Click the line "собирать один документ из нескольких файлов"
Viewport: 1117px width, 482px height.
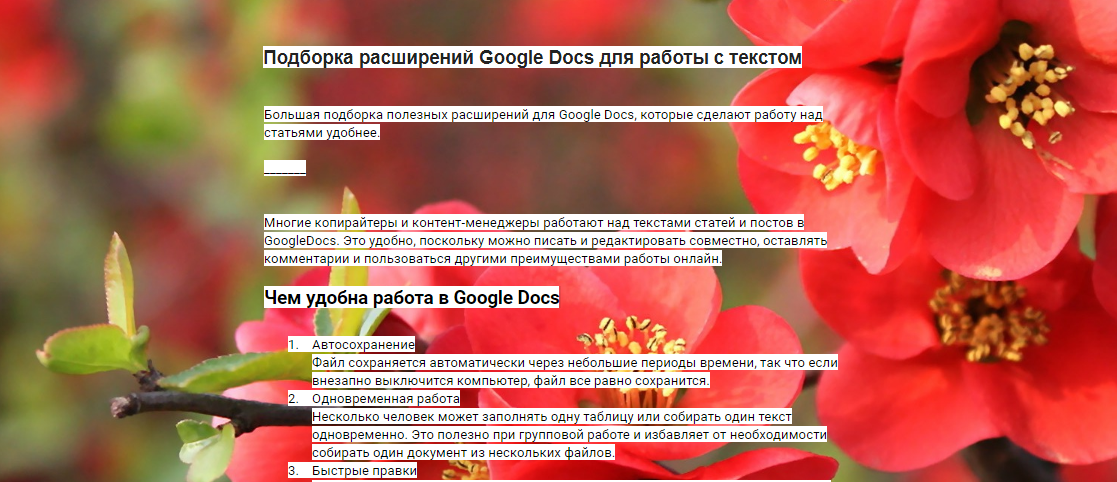pos(463,453)
